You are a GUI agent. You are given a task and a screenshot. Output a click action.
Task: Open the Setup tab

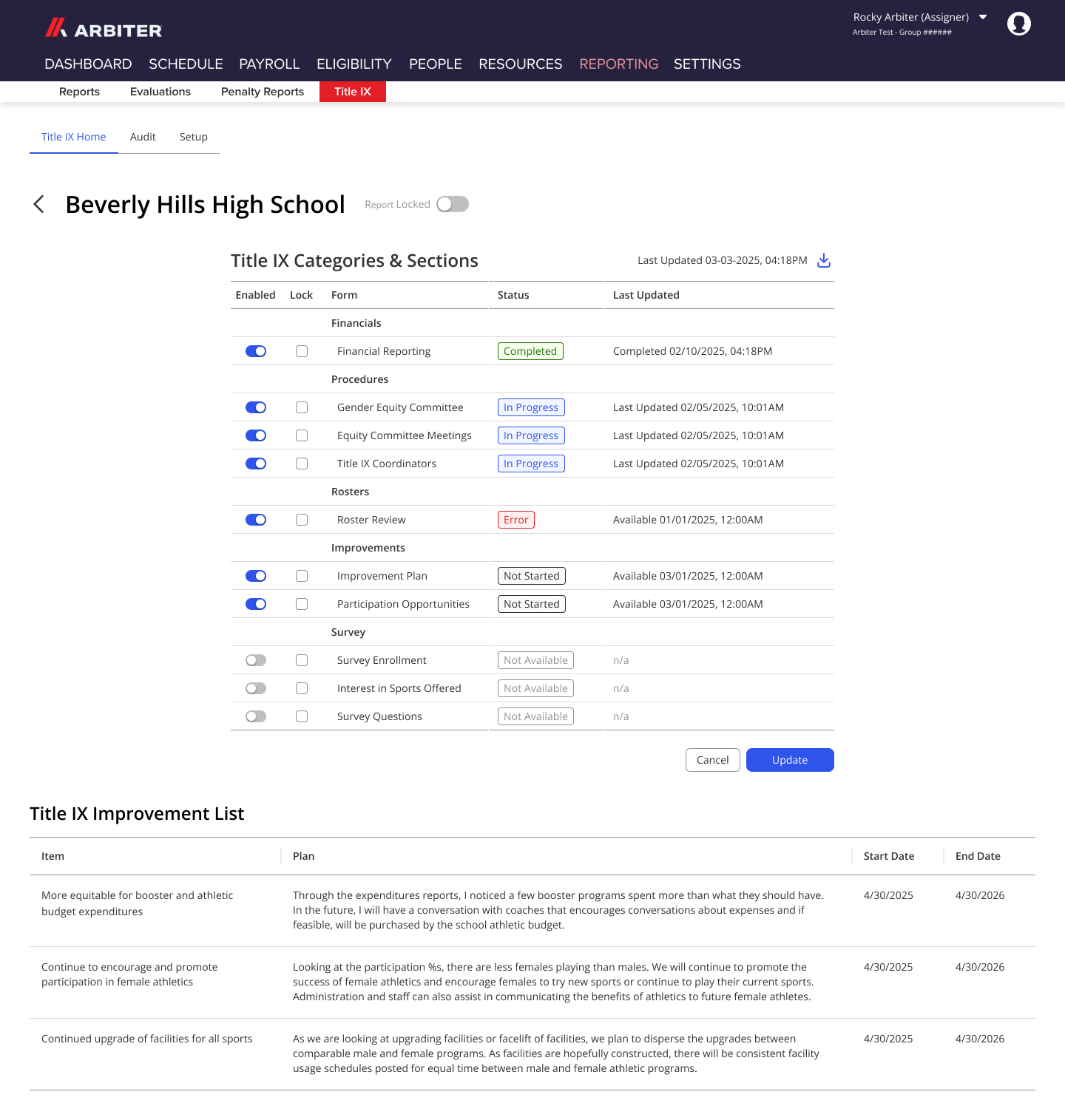coord(193,137)
